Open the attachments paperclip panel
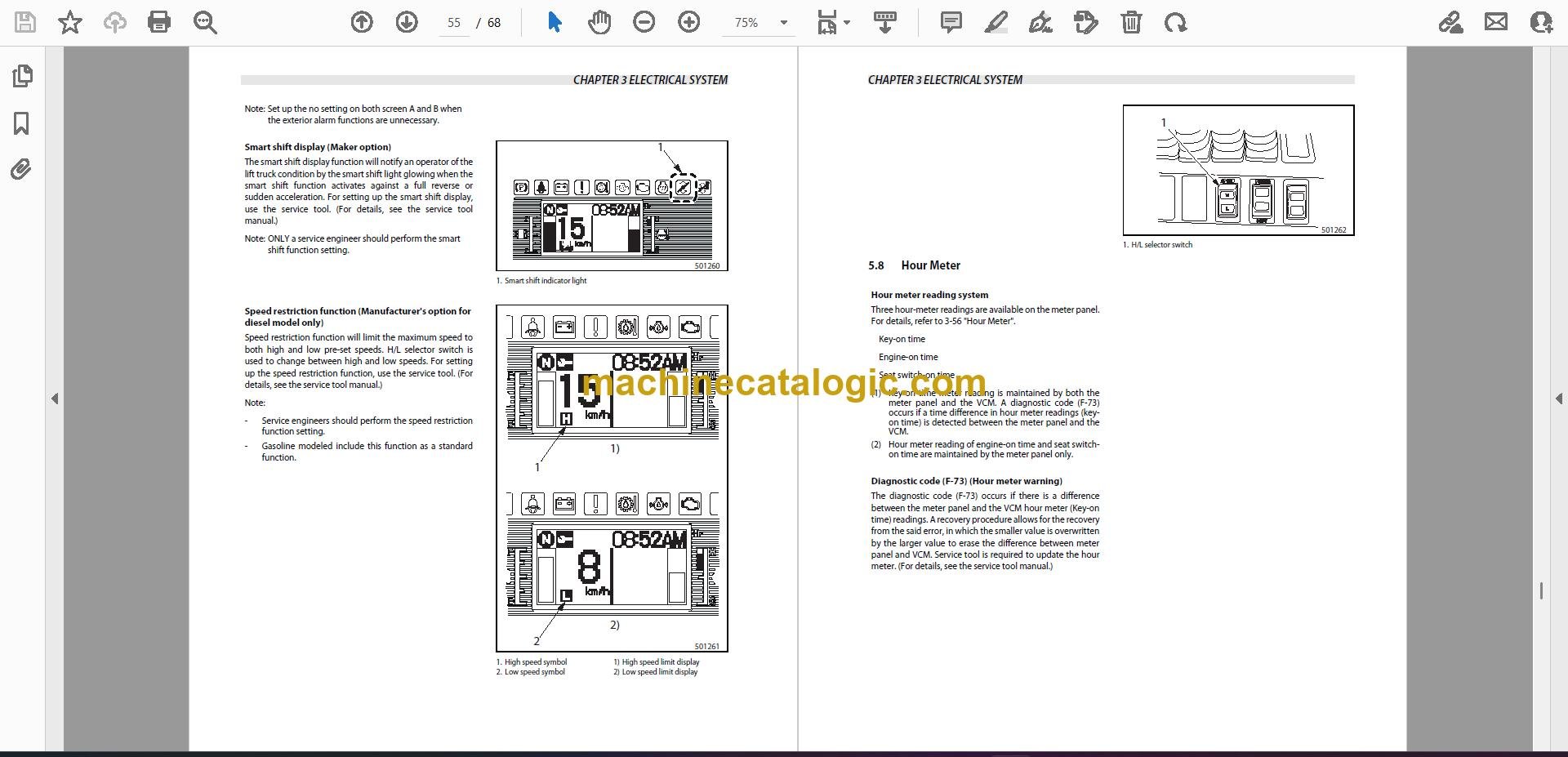Viewport: 1568px width, 757px height. (21, 170)
